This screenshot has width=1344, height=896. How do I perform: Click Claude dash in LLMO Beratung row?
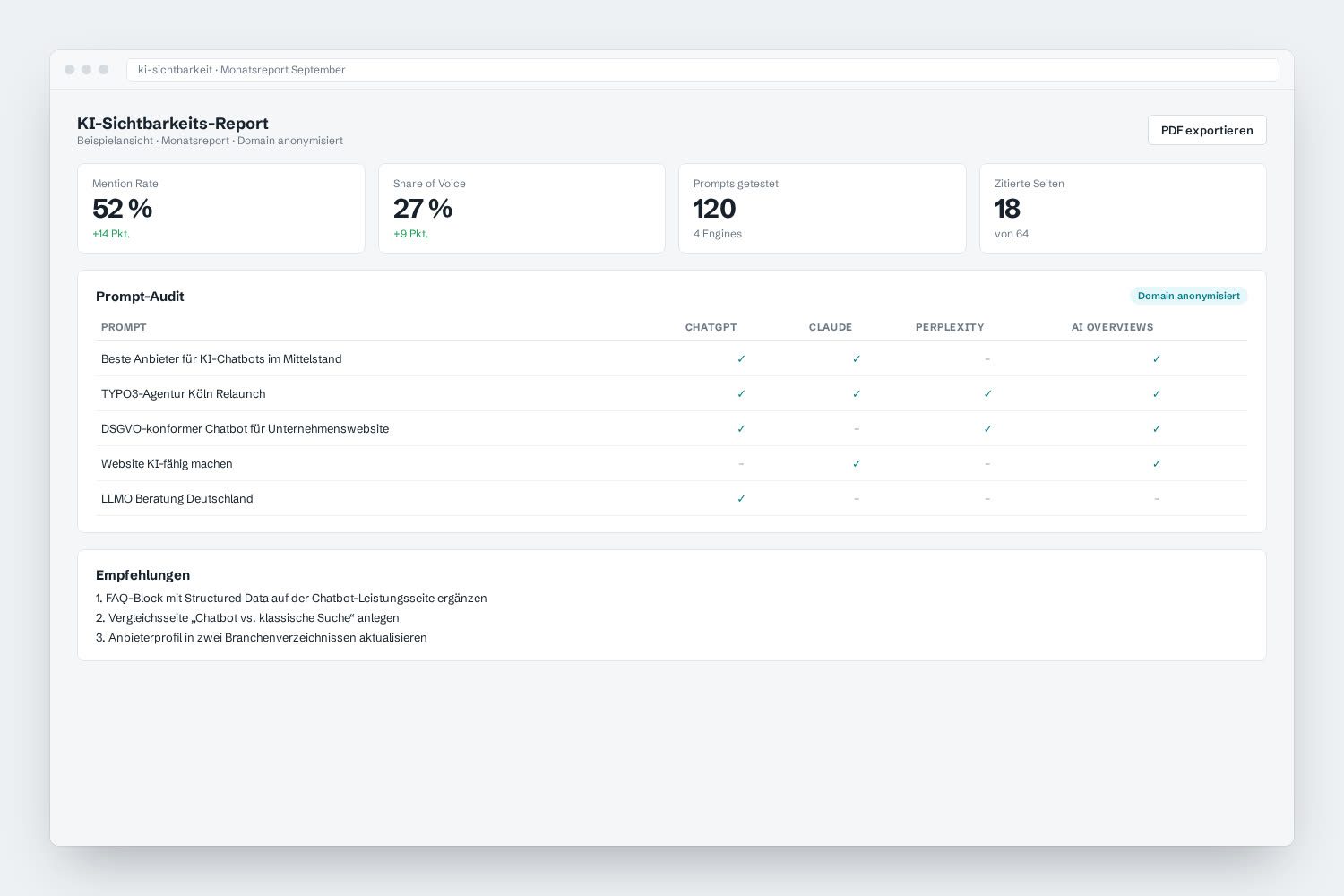point(857,498)
